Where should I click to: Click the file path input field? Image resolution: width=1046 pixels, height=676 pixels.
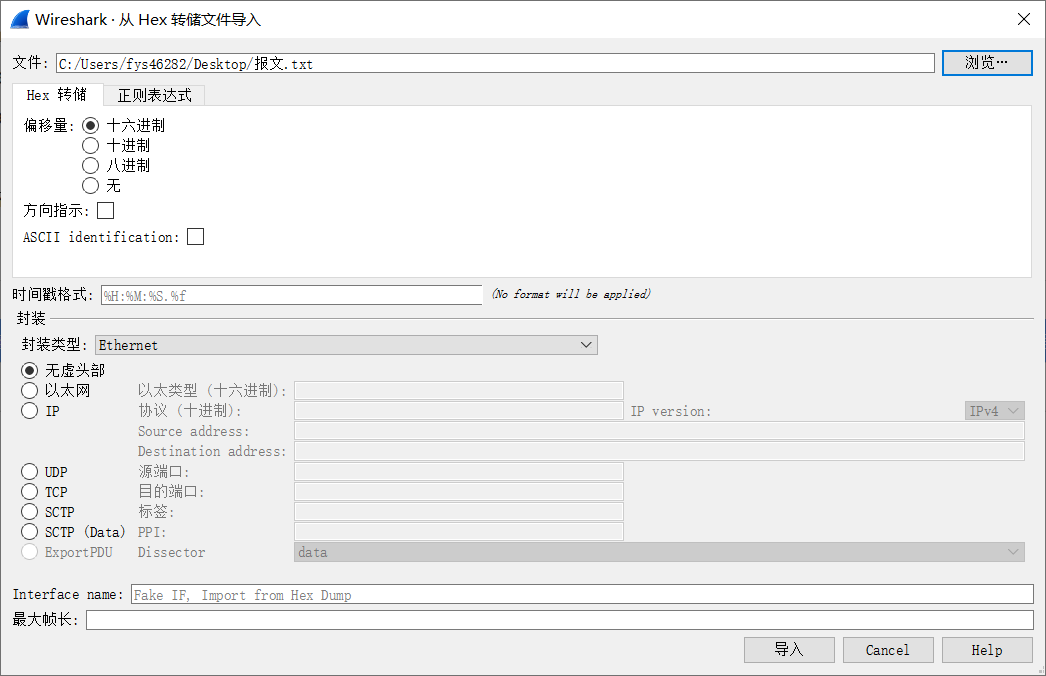click(495, 63)
